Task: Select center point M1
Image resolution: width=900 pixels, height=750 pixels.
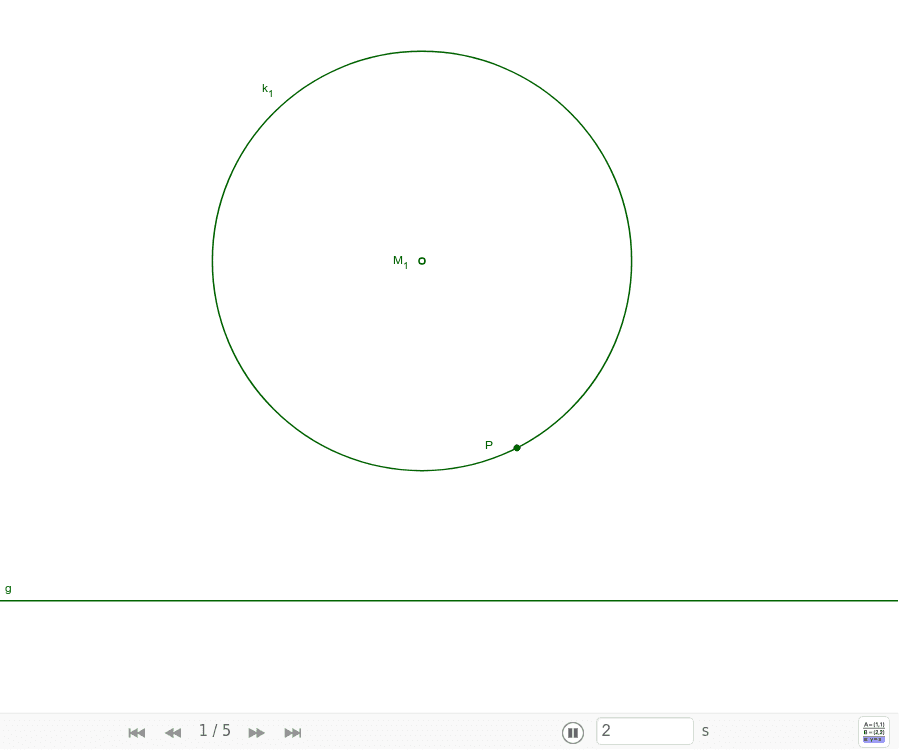Action: [x=422, y=261]
